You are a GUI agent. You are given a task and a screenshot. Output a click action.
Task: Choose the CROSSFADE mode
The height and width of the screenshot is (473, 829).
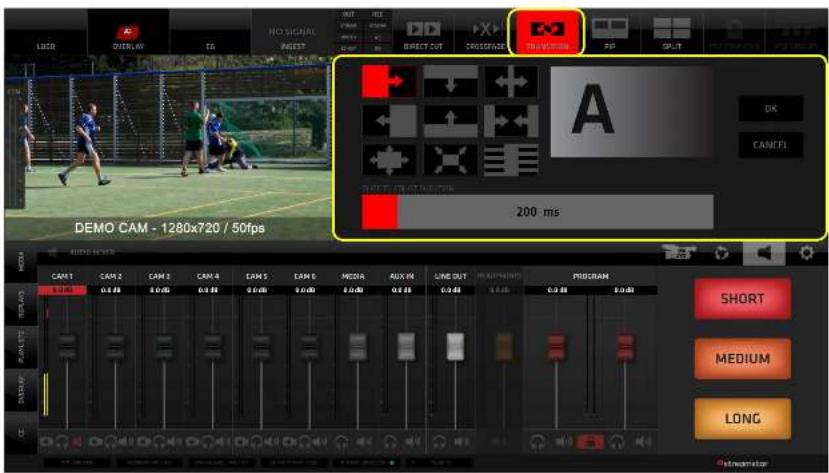485,33
